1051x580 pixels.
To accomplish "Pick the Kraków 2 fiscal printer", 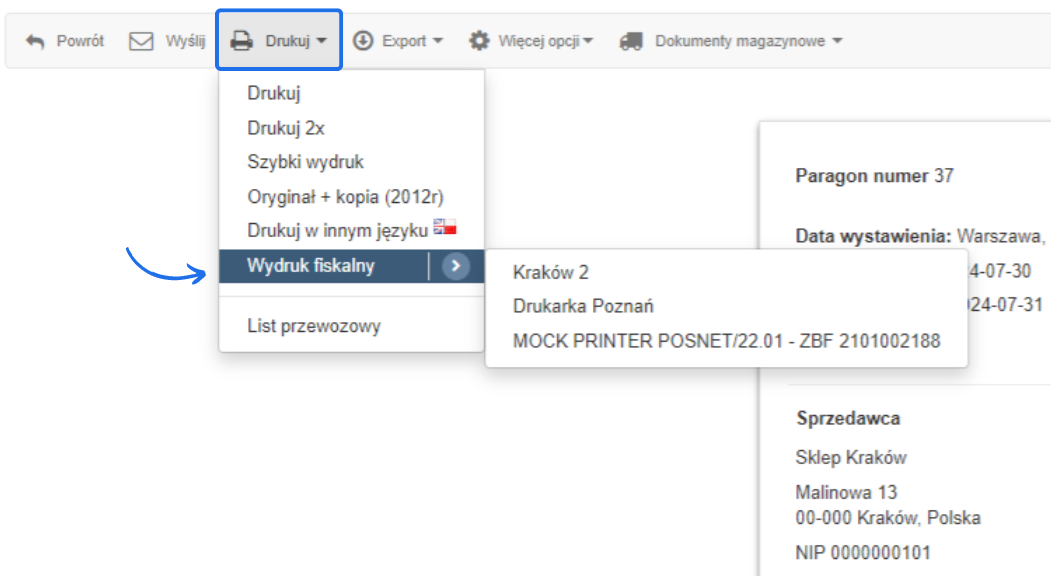I will click(727, 272).
